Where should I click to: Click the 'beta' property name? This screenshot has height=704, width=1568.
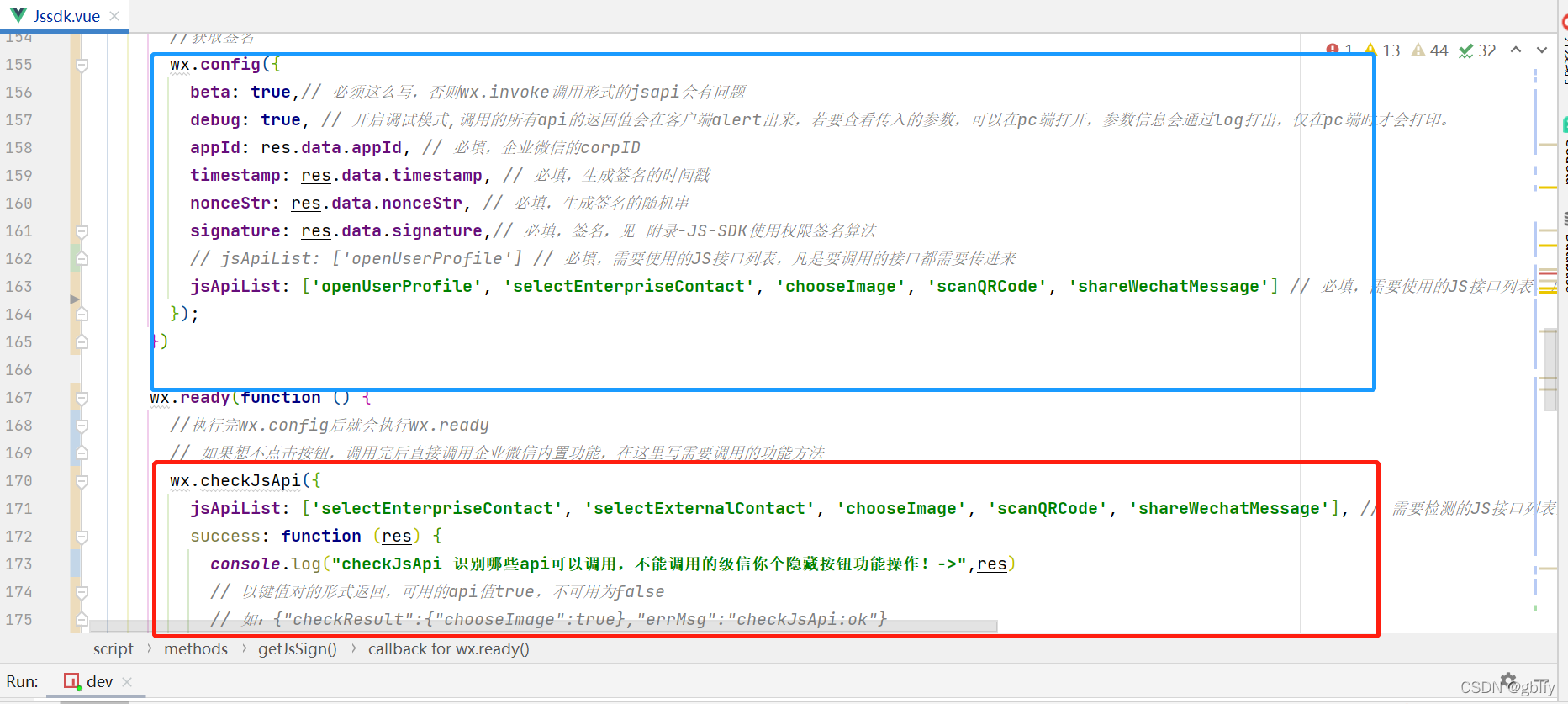tap(210, 93)
